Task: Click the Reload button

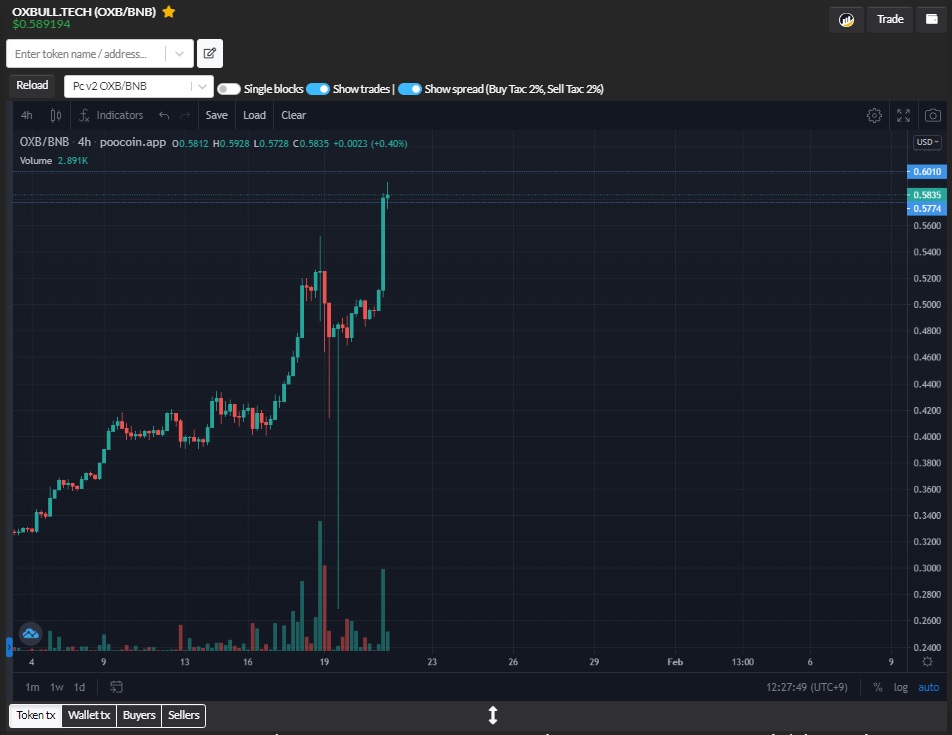Action: pos(32,86)
